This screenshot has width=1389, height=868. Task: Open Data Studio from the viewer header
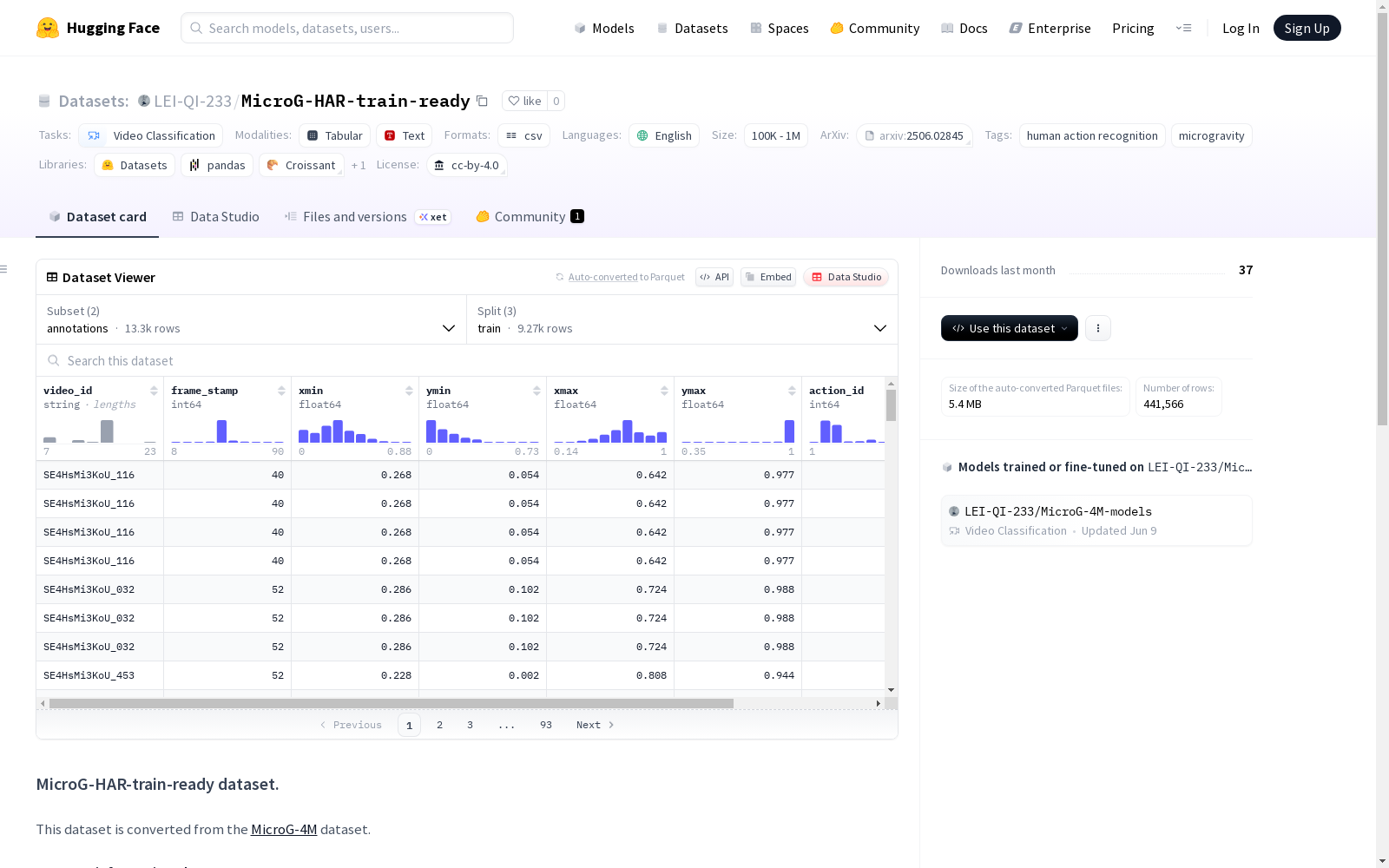pos(846,277)
